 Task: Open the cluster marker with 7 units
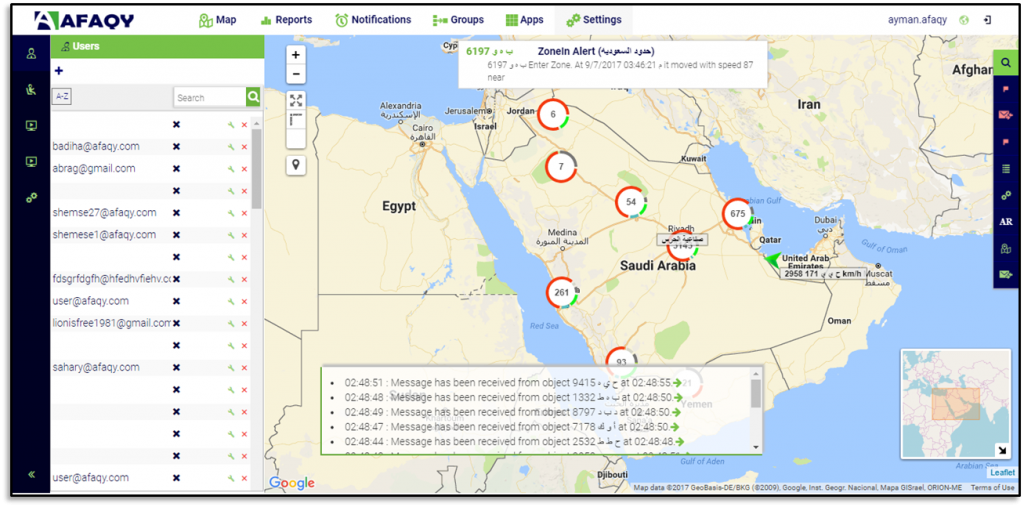tap(560, 167)
